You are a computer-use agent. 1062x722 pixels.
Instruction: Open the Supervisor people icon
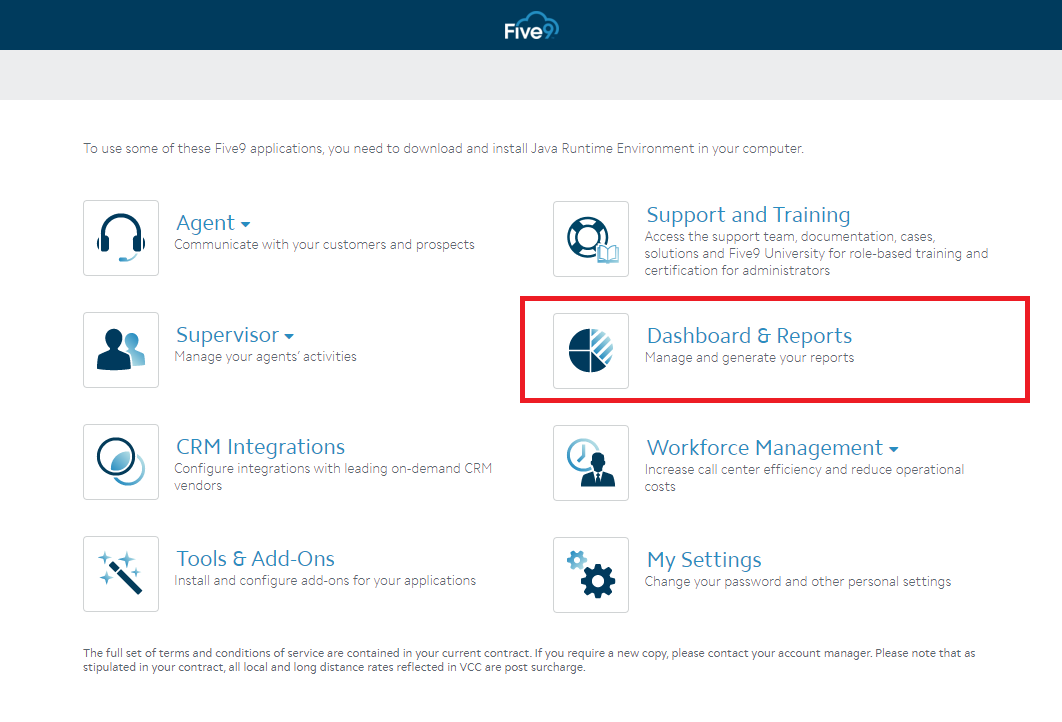pos(121,349)
